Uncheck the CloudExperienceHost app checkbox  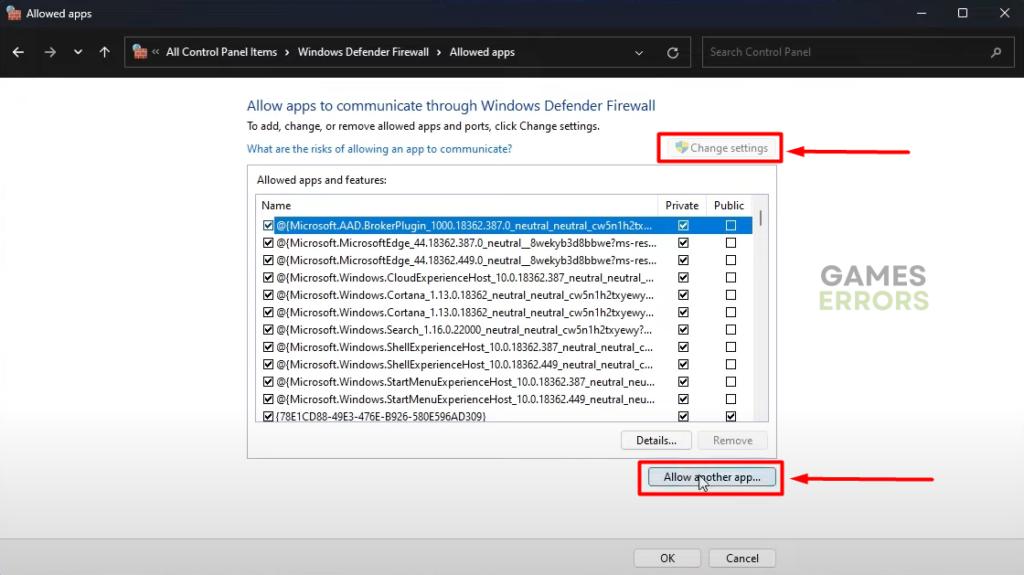(x=268, y=277)
